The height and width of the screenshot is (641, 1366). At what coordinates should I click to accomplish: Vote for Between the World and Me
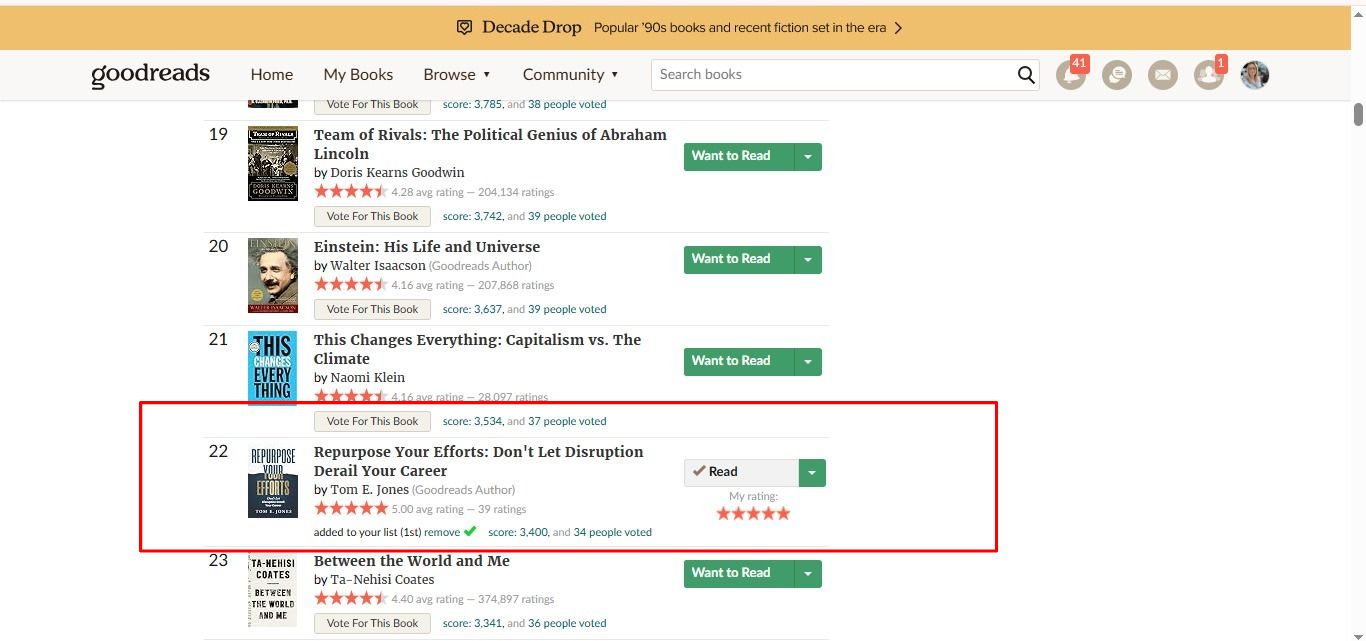(372, 623)
